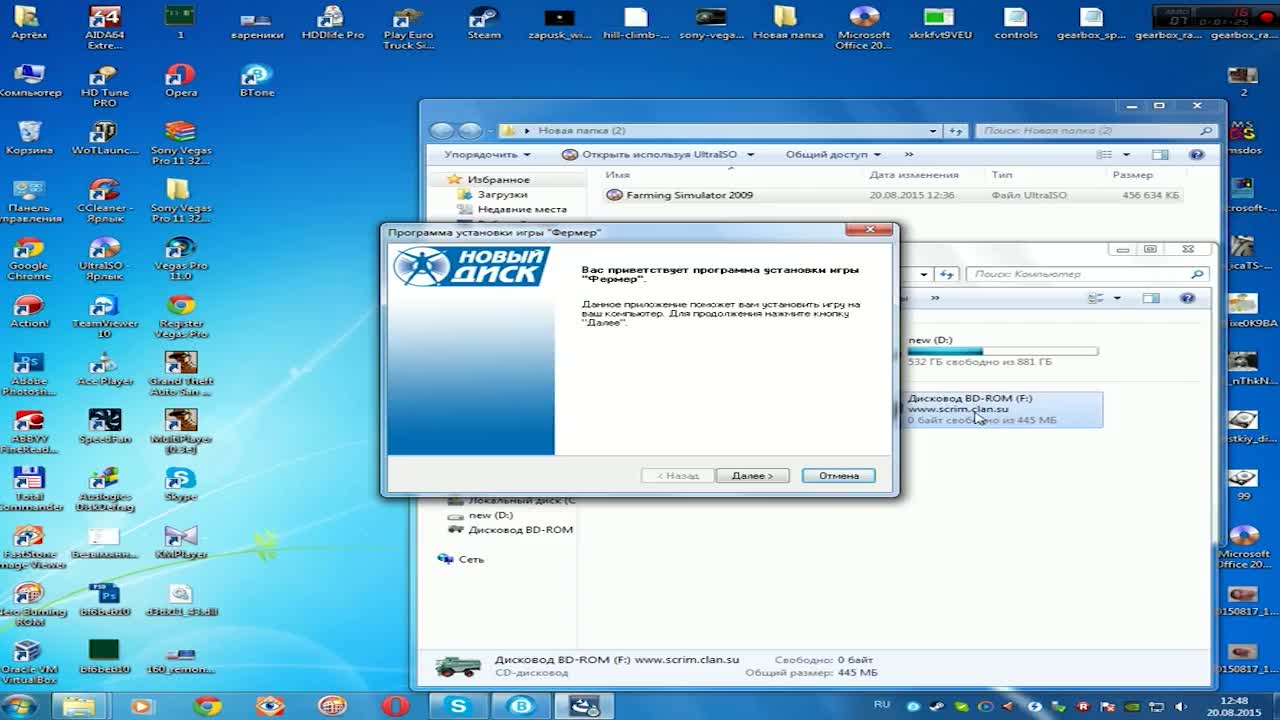Screen dimensions: 1280x720
Task: Switch to Skype in the taskbar
Action: 458,706
